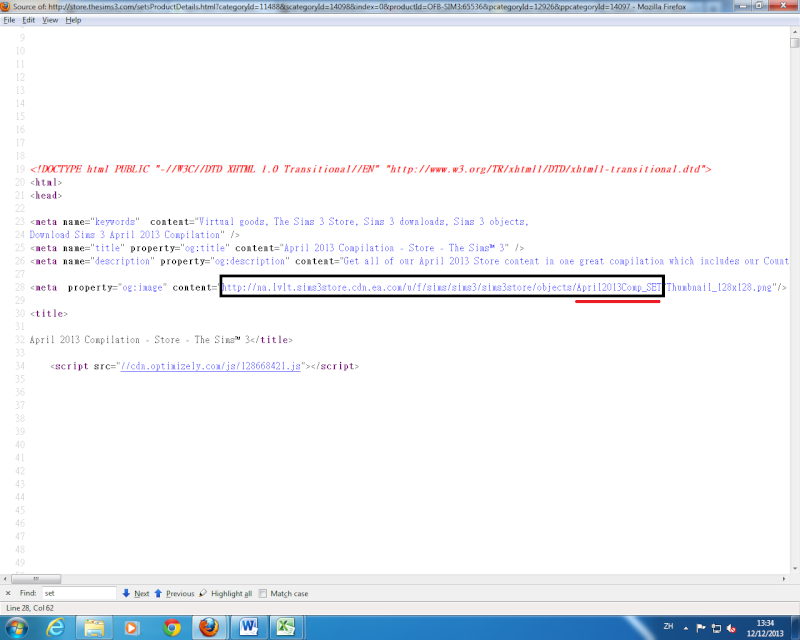800x640 pixels.
Task: Click the opening <title> tag on line 30
Action: pyautogui.click(x=48, y=313)
